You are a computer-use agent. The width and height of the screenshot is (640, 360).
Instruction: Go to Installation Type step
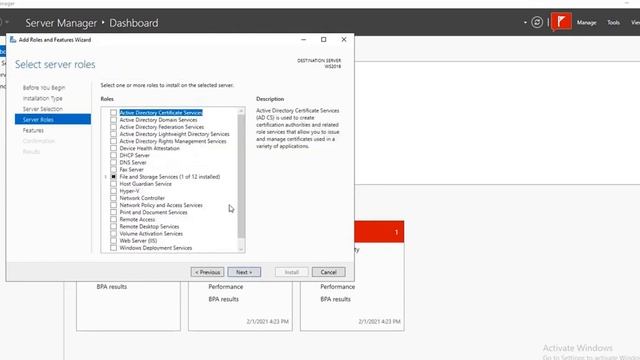(x=42, y=98)
